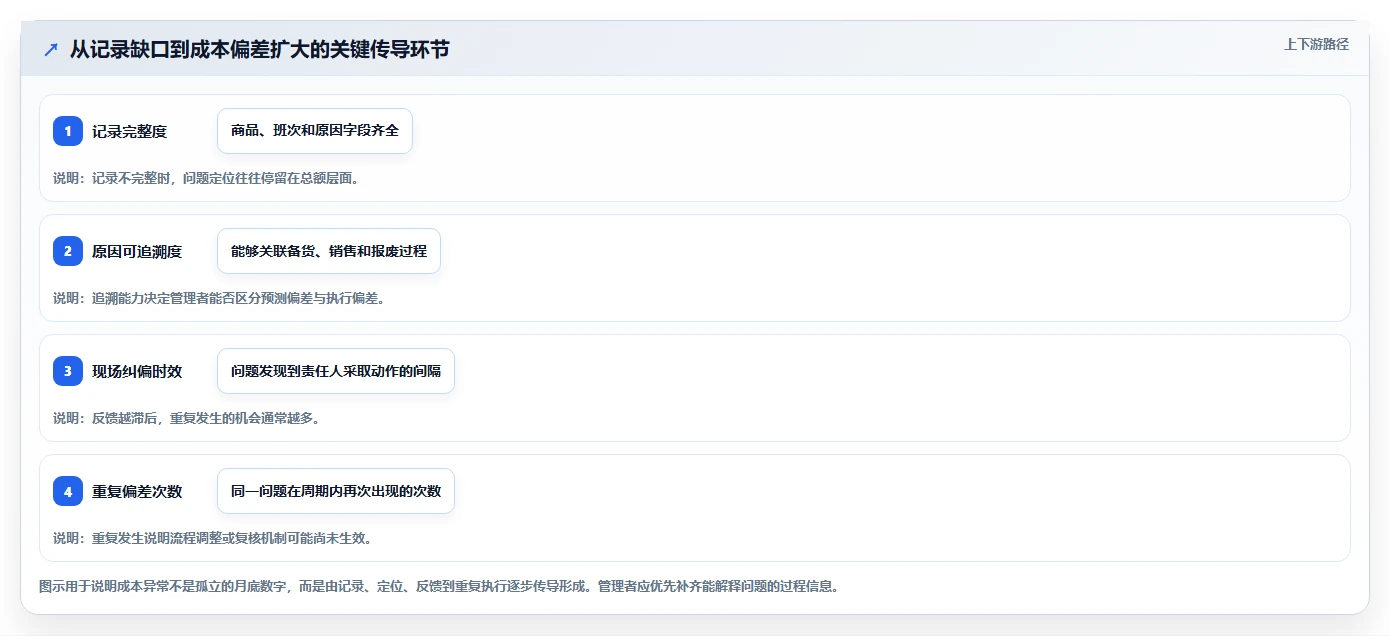This screenshot has height=636, width=1390.
Task: Click the step 2 number badge
Action: [x=68, y=251]
